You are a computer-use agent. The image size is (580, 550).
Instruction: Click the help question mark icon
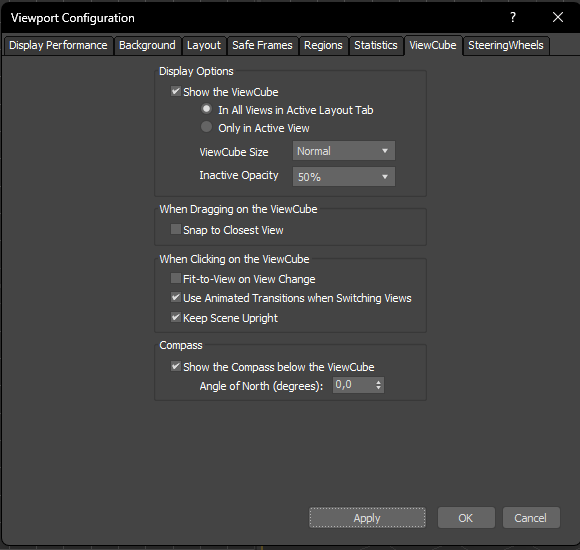click(x=513, y=17)
